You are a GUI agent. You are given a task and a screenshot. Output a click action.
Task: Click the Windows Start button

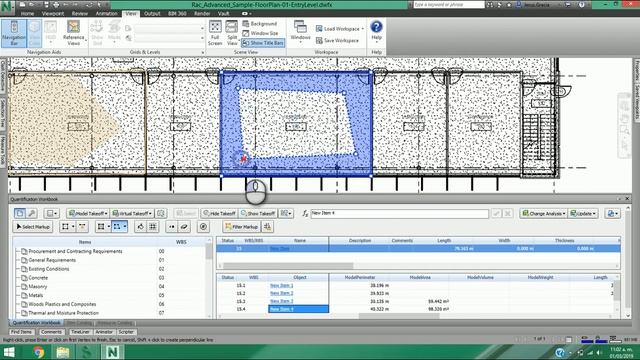tap(9, 352)
